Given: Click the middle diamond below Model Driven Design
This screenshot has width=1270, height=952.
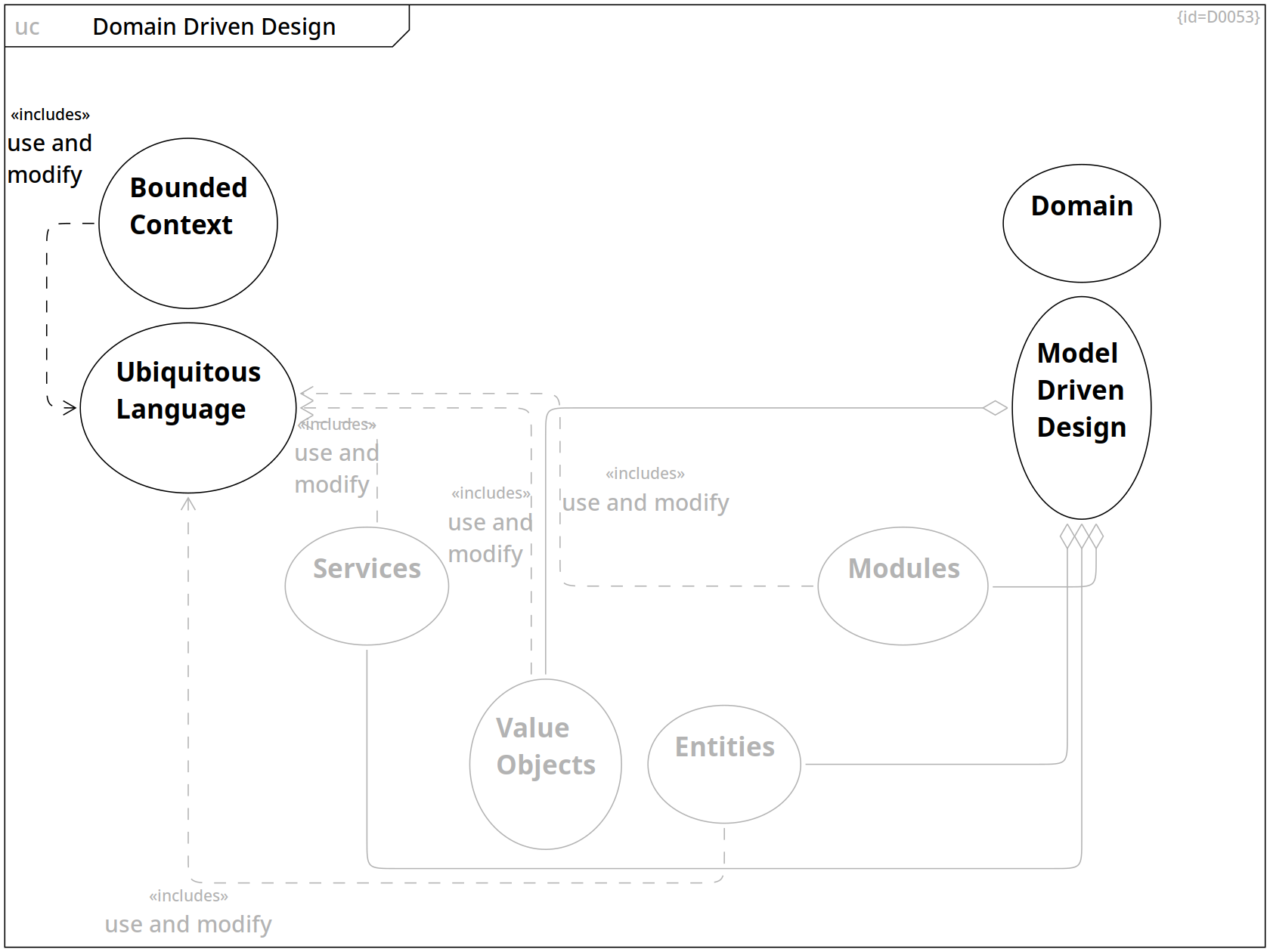Looking at the screenshot, I should 1082,536.
